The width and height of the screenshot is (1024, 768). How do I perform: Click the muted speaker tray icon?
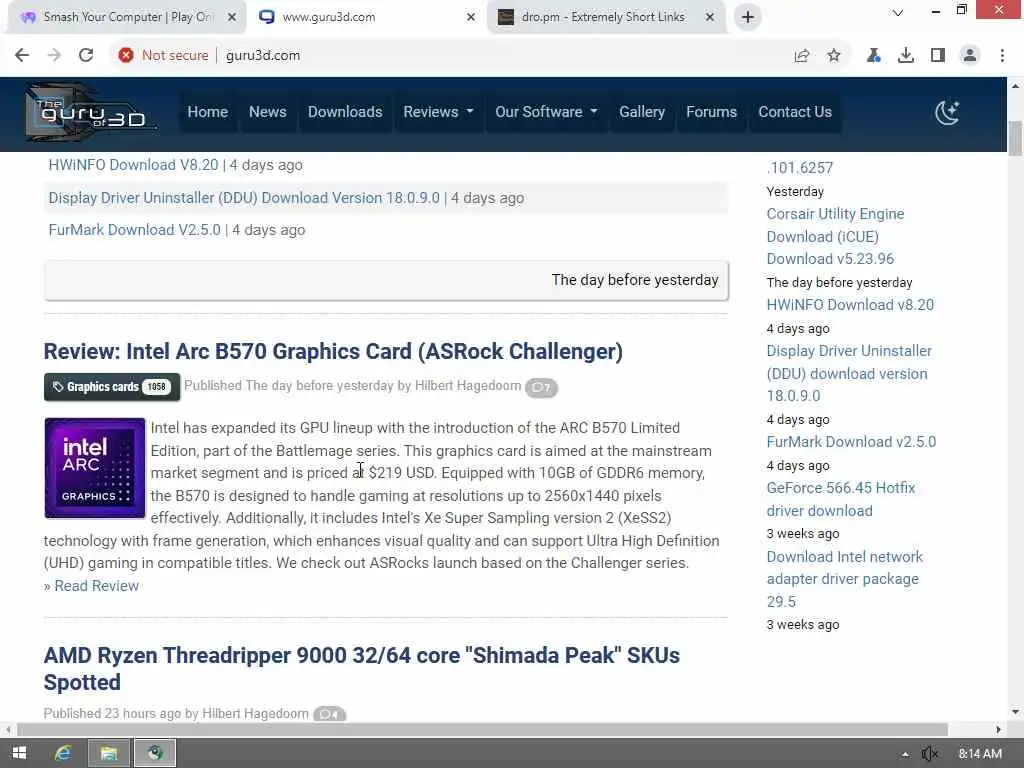point(930,754)
